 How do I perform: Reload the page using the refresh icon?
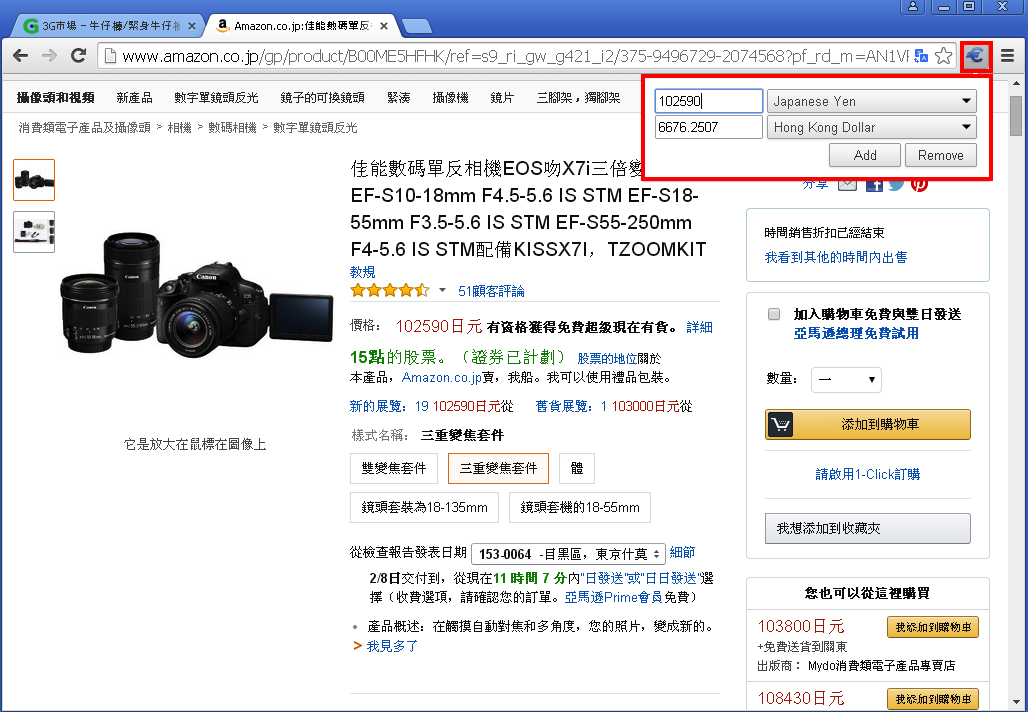click(78, 56)
